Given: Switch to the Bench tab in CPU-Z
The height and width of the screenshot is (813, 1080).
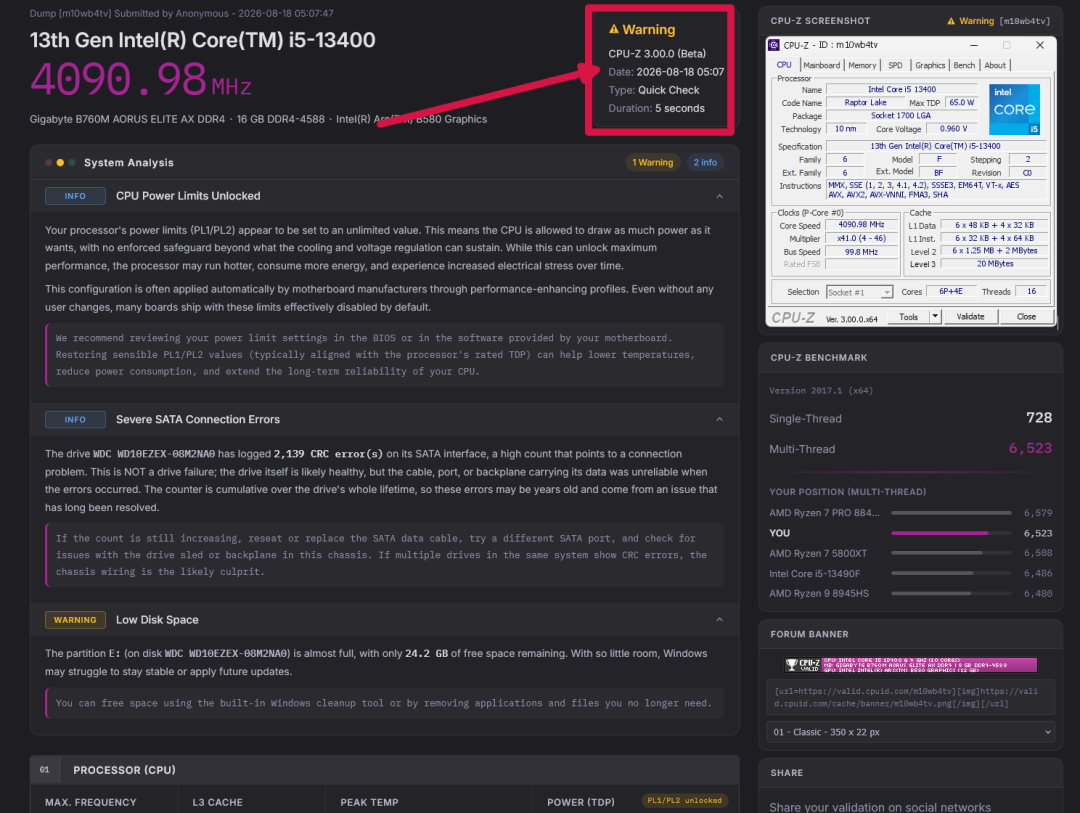Looking at the screenshot, I should (964, 65).
